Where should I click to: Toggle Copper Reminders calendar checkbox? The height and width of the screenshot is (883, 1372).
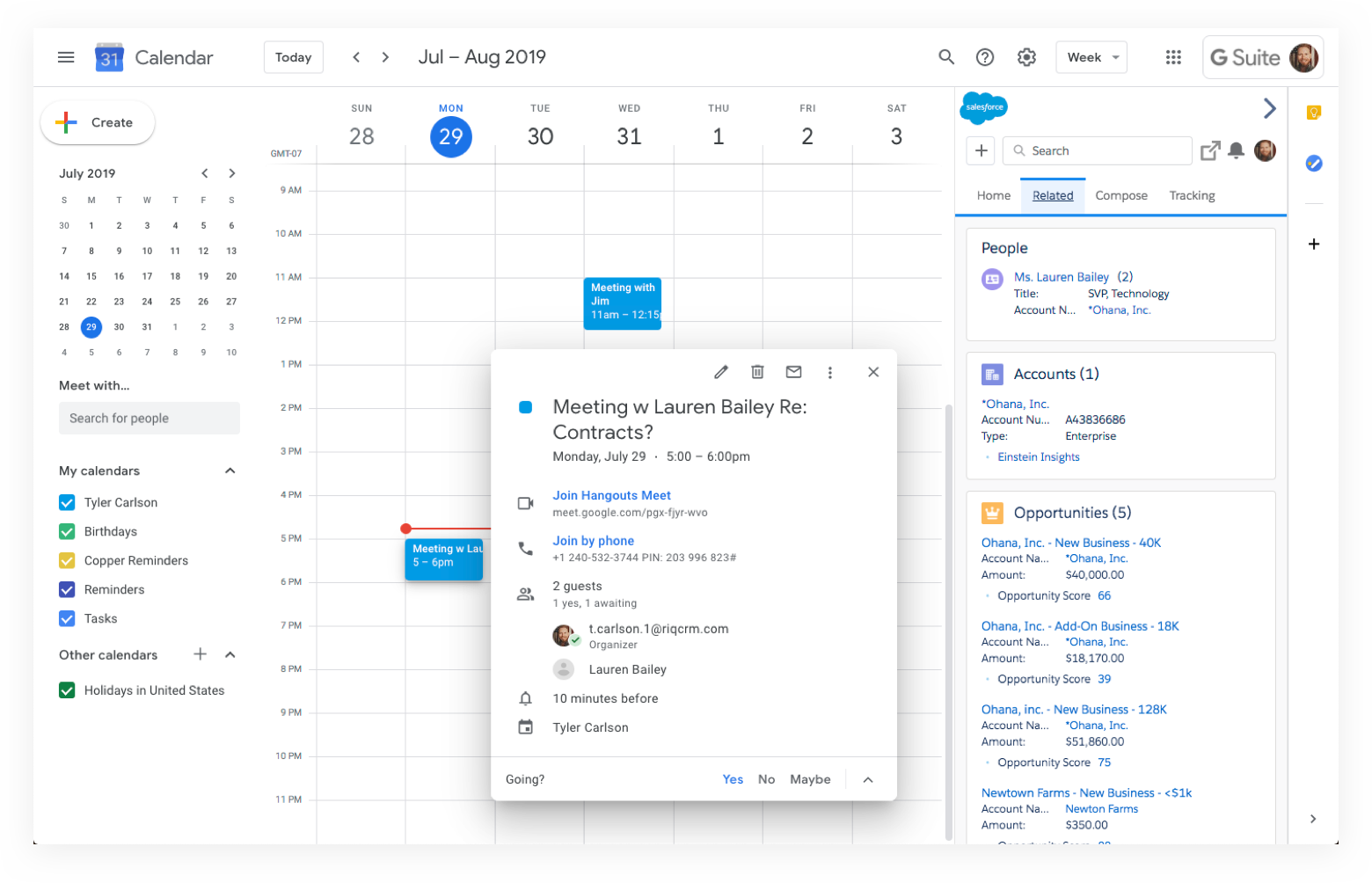click(67, 560)
